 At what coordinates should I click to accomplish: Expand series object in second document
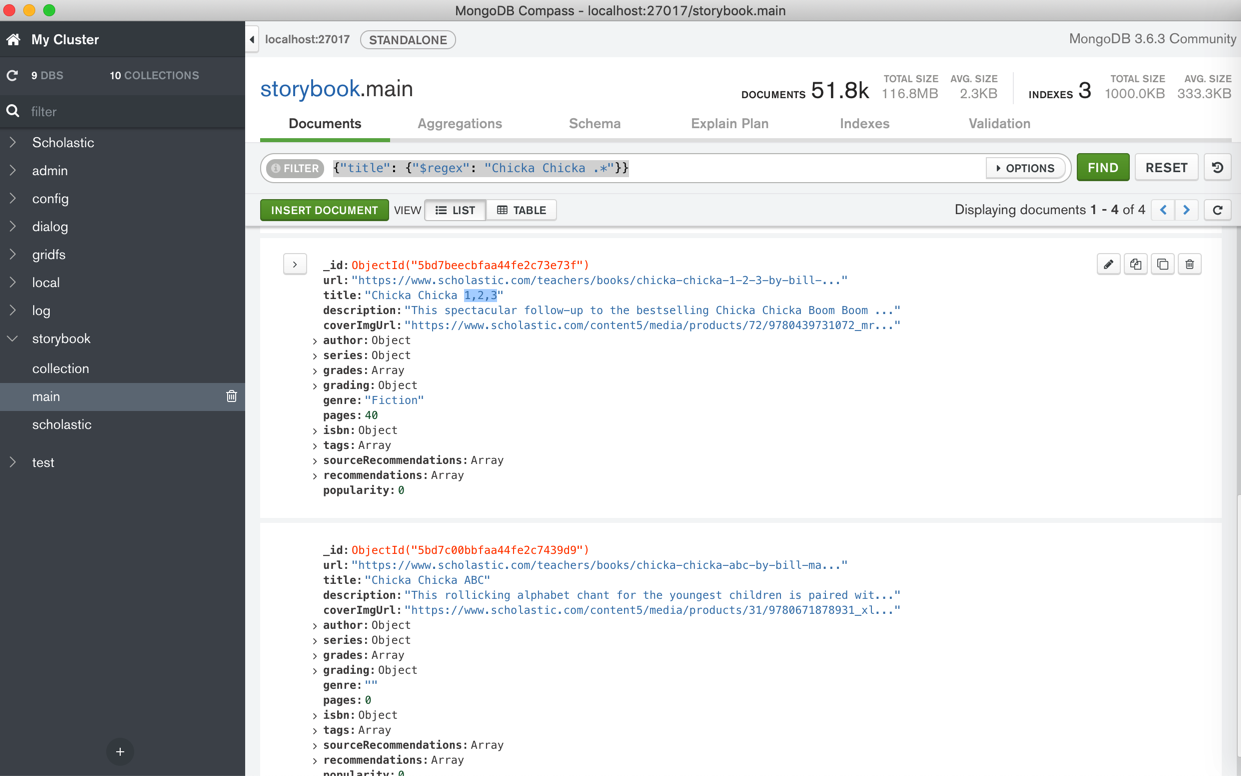click(315, 641)
